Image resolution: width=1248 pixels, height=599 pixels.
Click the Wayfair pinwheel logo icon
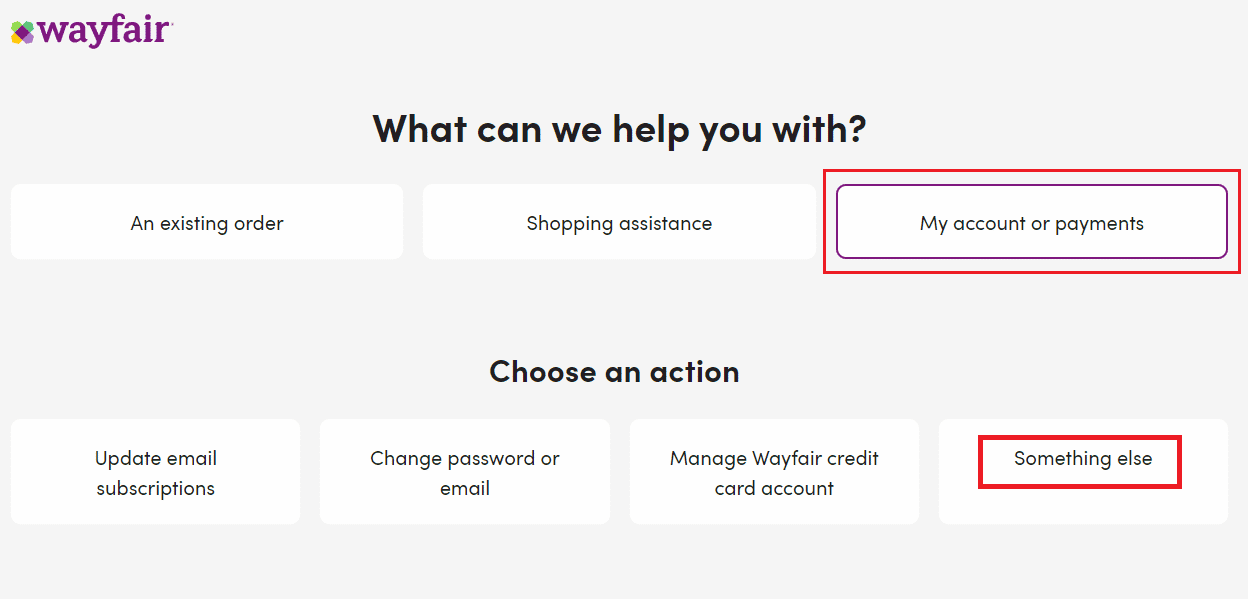coord(22,32)
